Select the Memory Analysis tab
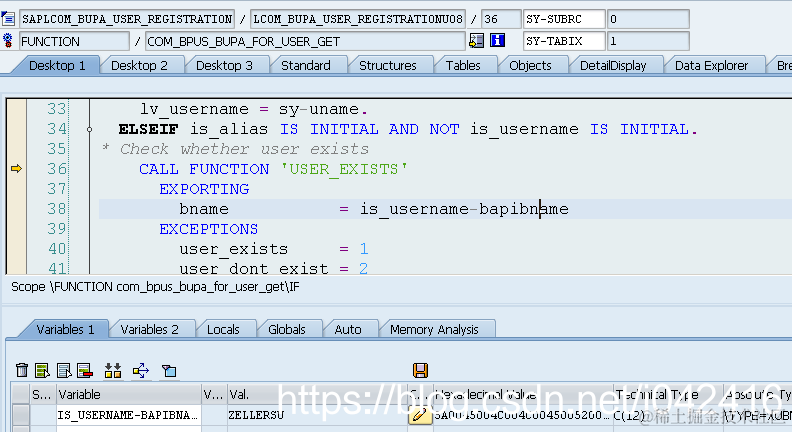Screen dimensions: 792x432 click(x=434, y=329)
